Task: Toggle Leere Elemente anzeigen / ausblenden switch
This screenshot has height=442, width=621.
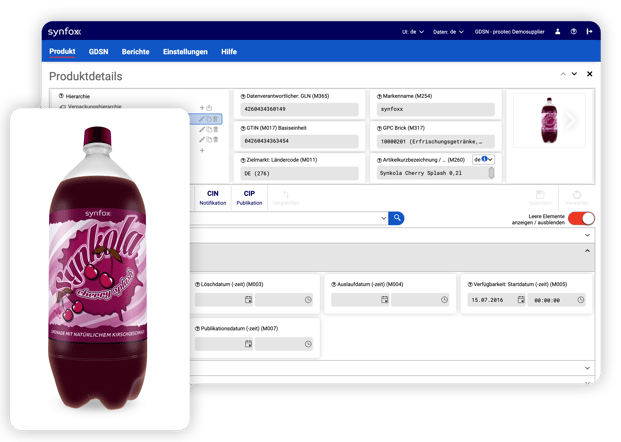Action: pyautogui.click(x=581, y=218)
